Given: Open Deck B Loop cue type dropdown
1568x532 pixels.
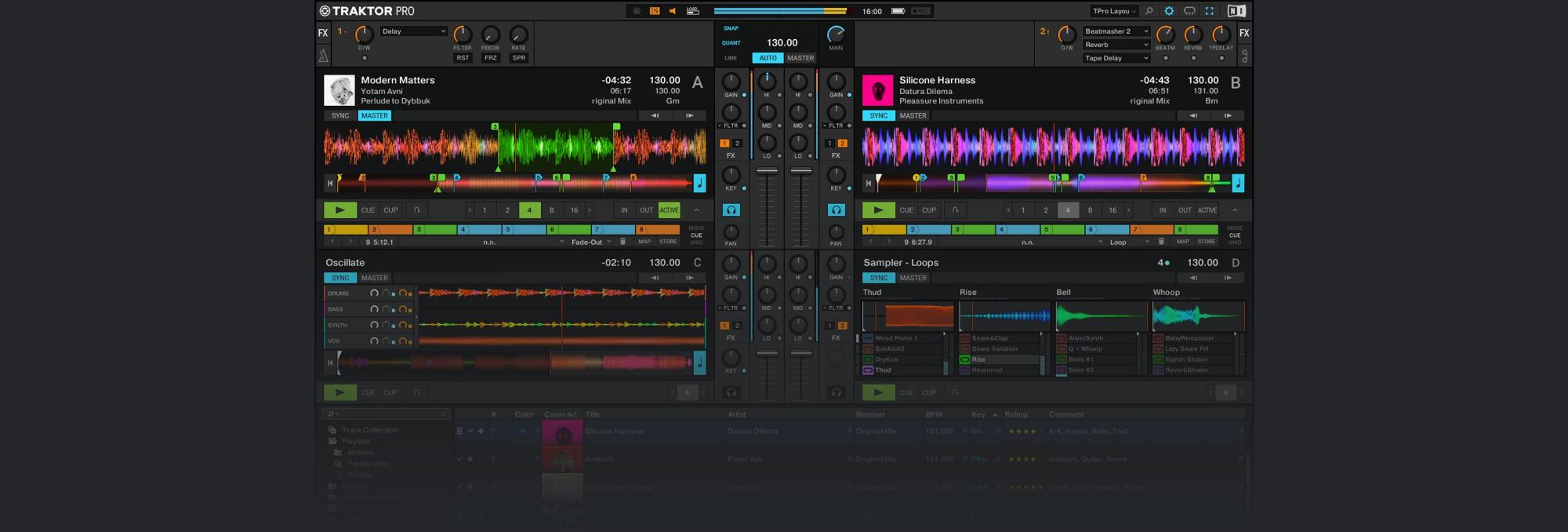Looking at the screenshot, I should [x=1129, y=242].
